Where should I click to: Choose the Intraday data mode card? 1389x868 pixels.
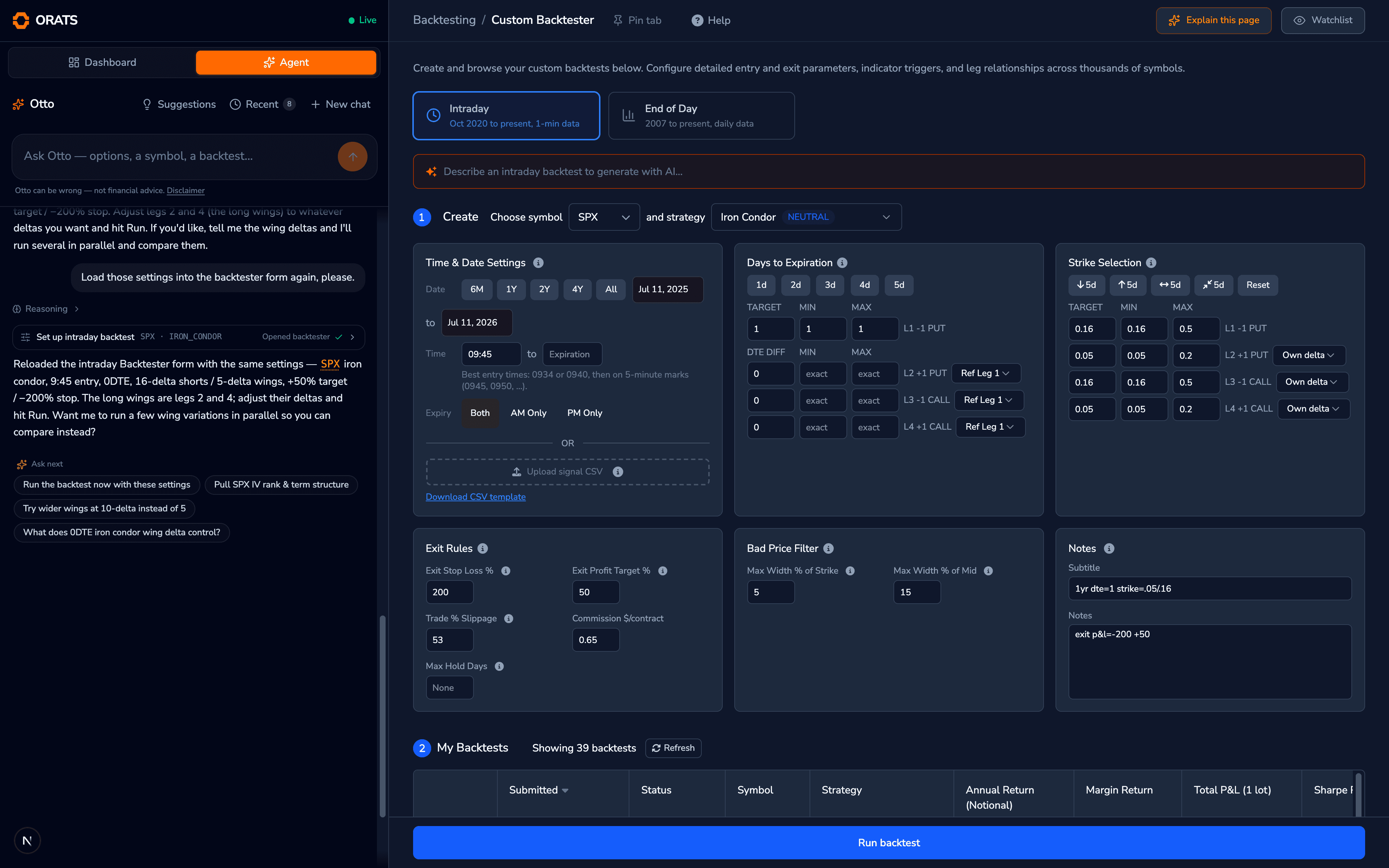pyautogui.click(x=506, y=115)
